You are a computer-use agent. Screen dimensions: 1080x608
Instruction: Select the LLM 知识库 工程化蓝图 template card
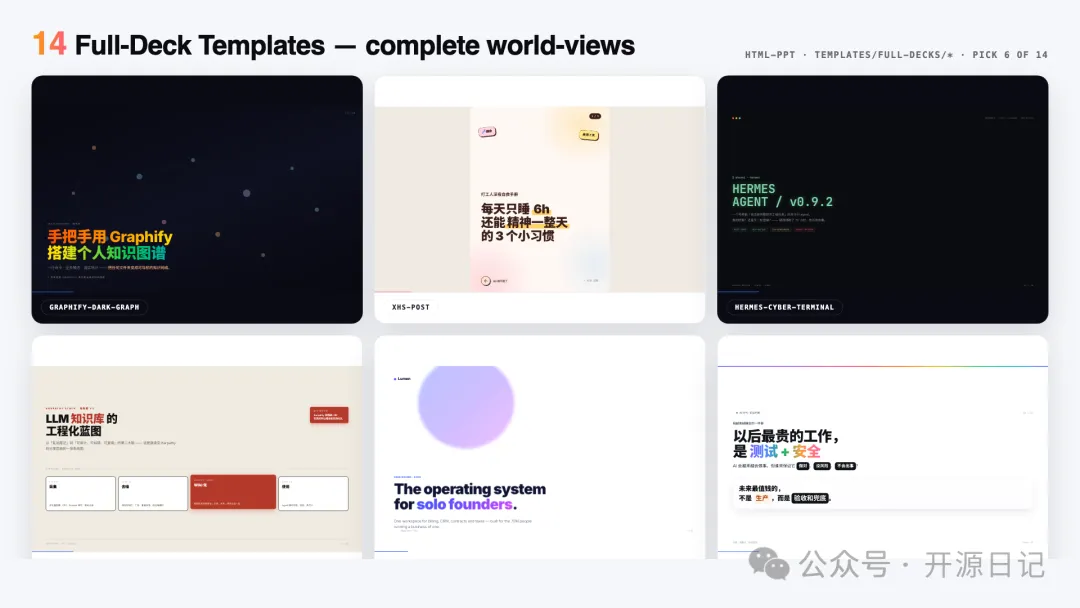197,447
